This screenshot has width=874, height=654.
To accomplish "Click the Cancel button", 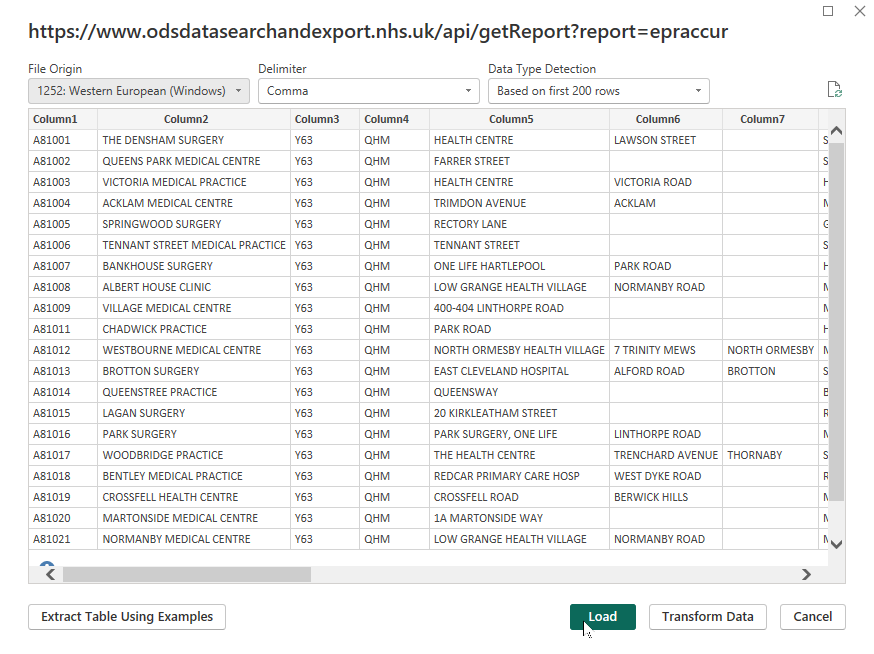I will tap(811, 617).
